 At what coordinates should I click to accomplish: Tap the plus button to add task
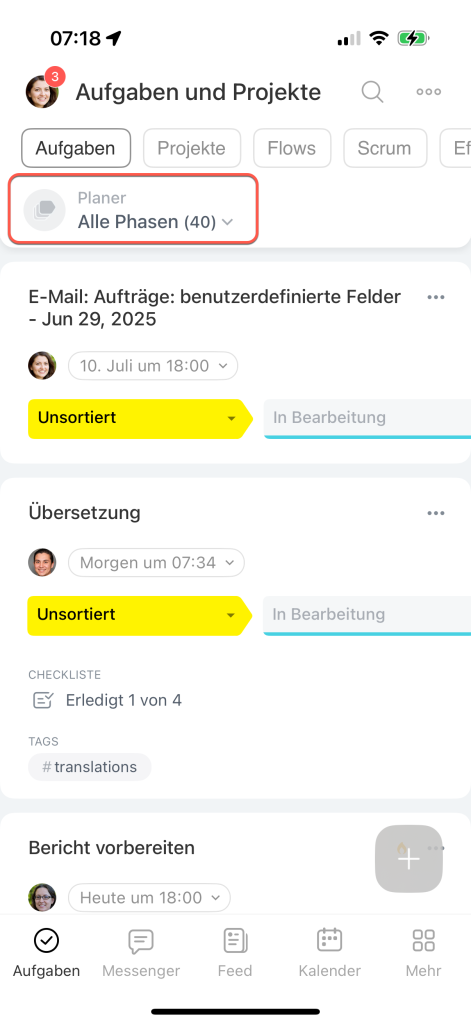(409, 859)
